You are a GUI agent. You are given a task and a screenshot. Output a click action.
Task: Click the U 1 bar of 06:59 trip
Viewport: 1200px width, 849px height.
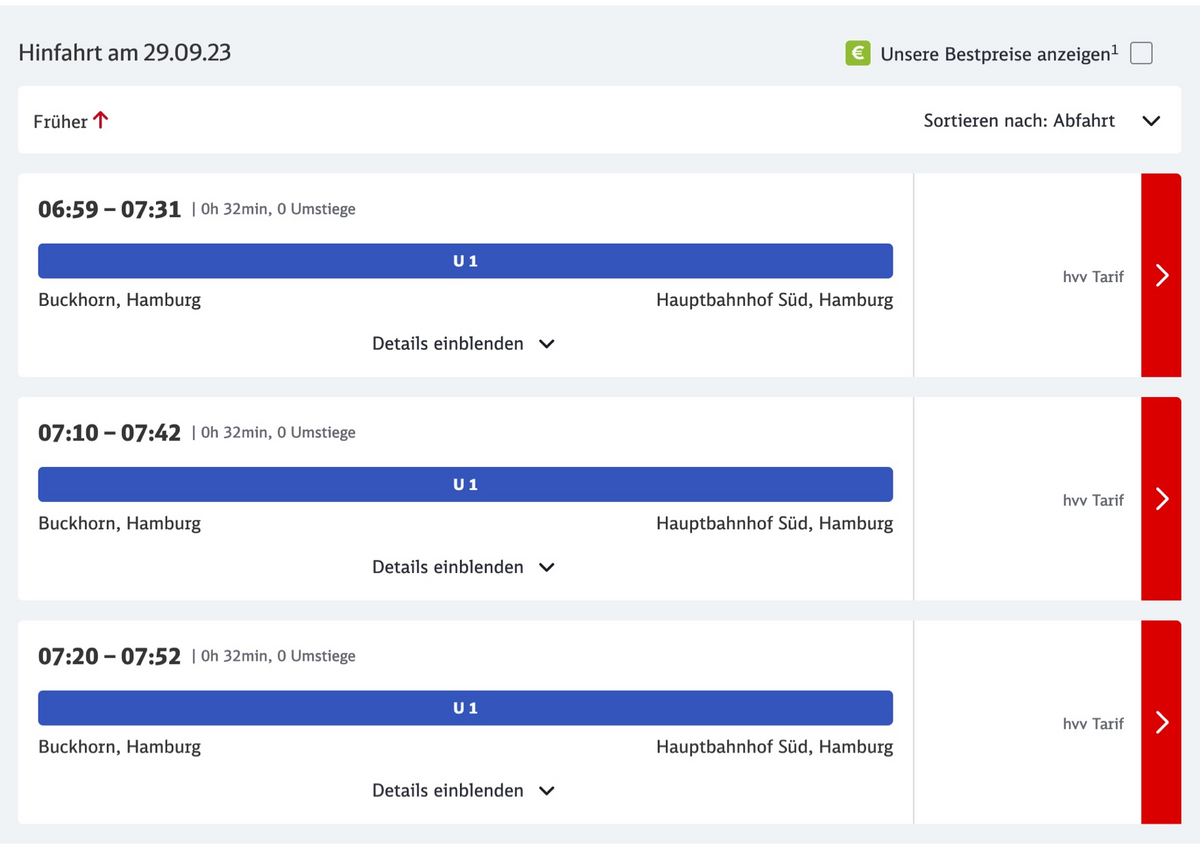(465, 261)
